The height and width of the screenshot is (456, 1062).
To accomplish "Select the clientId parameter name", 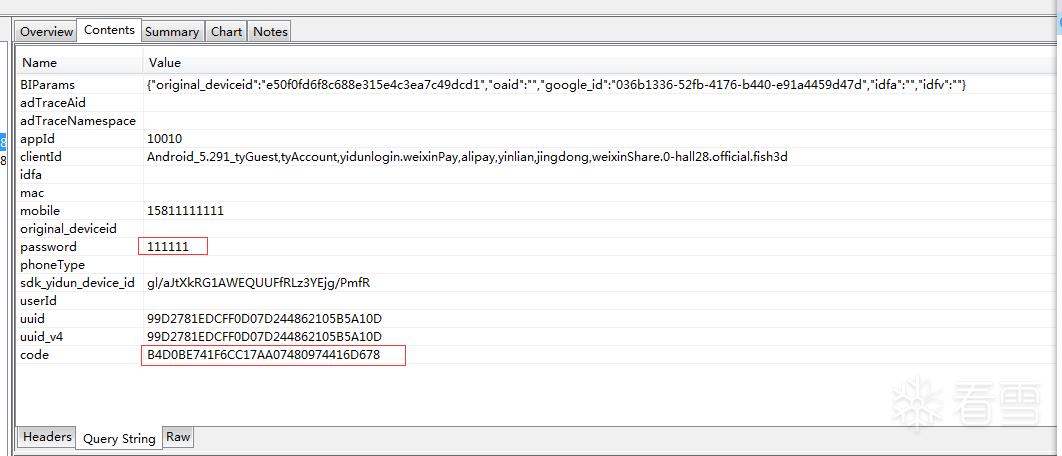I will (x=41, y=157).
